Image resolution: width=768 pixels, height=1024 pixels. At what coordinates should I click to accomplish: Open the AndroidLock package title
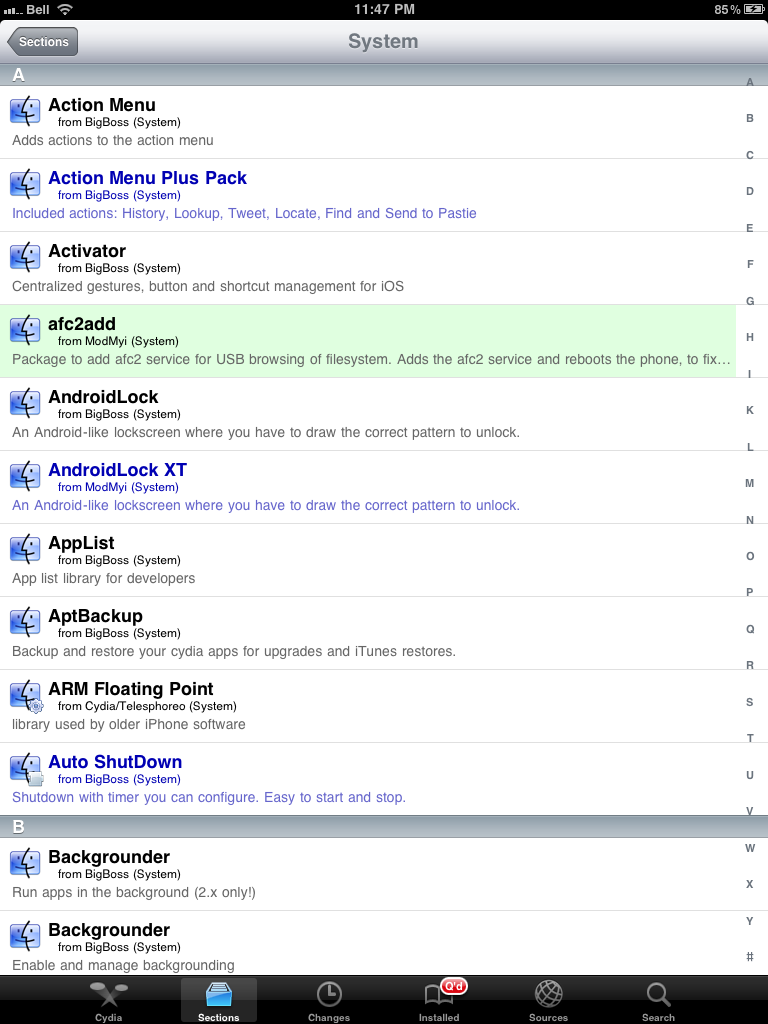point(103,397)
